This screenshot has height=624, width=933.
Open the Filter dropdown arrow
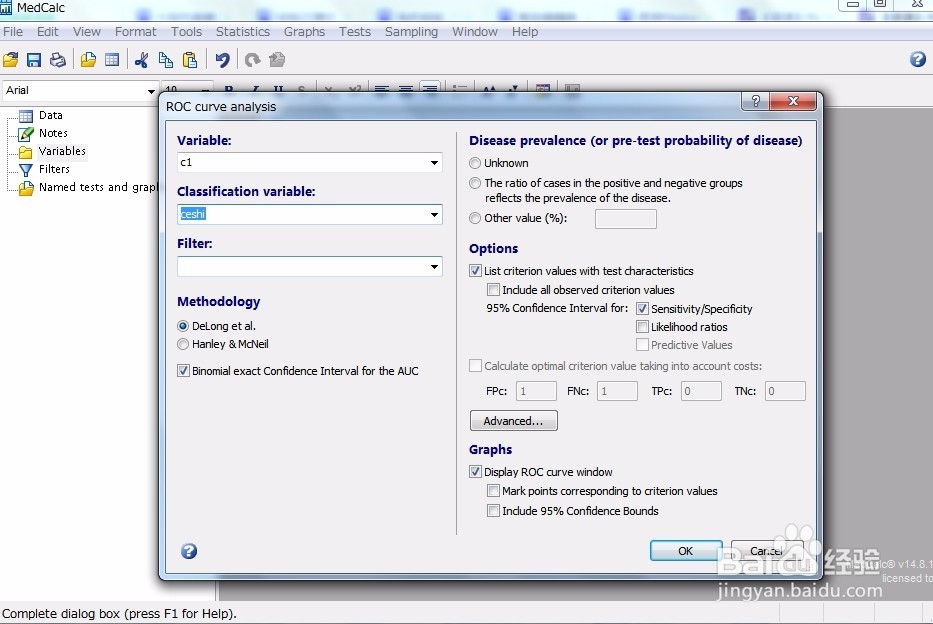[x=435, y=266]
